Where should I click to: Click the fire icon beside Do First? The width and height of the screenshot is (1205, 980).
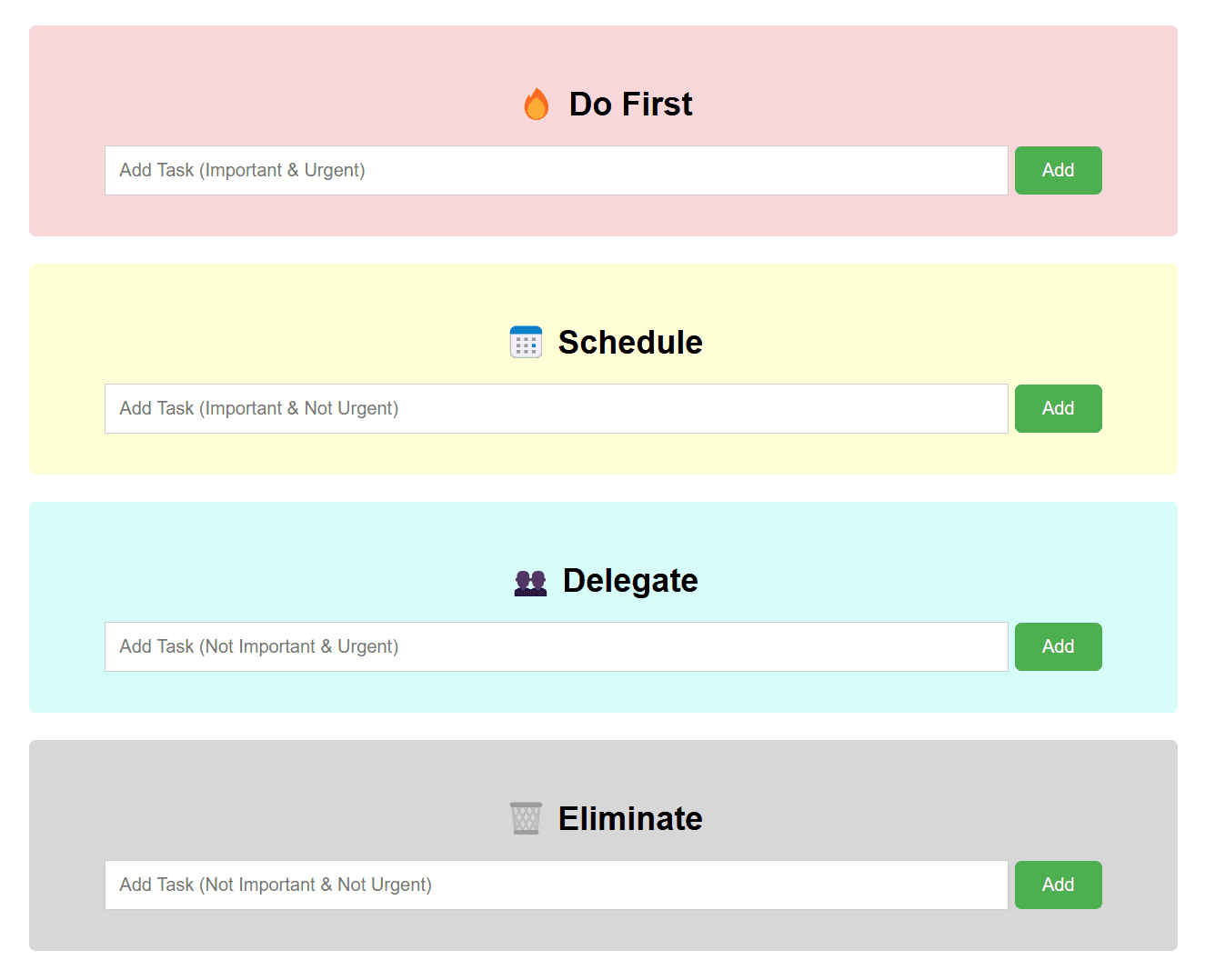(x=537, y=104)
